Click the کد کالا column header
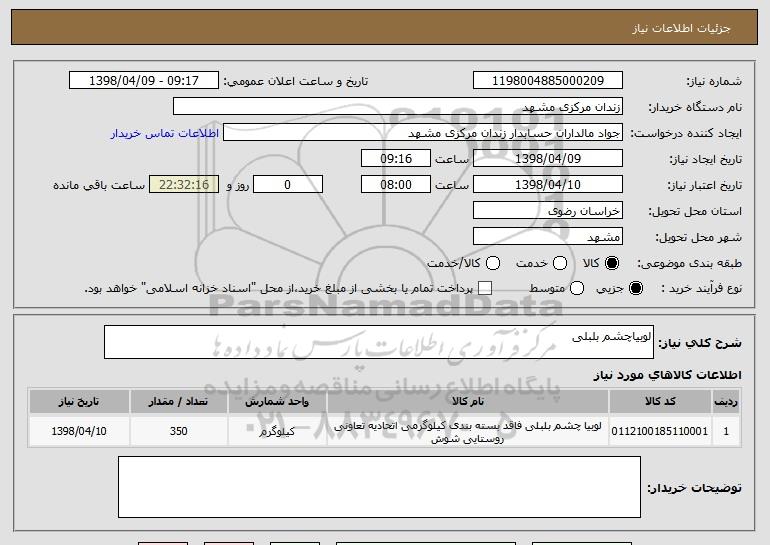770x545 pixels. [x=660, y=402]
